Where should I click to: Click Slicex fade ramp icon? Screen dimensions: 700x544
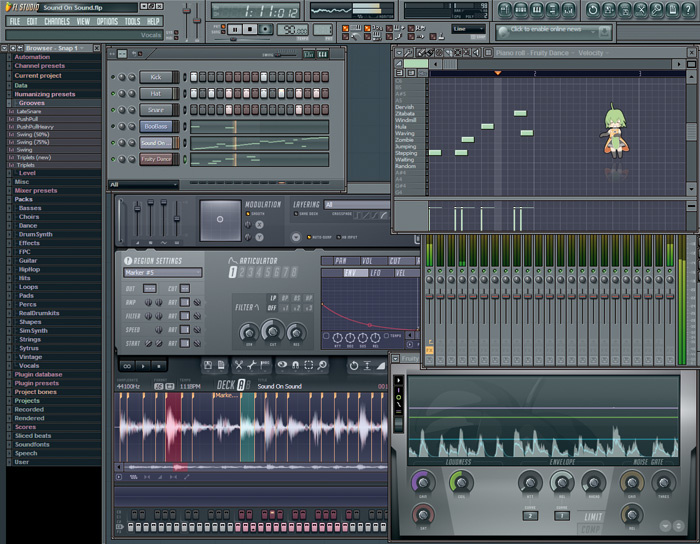[380, 366]
